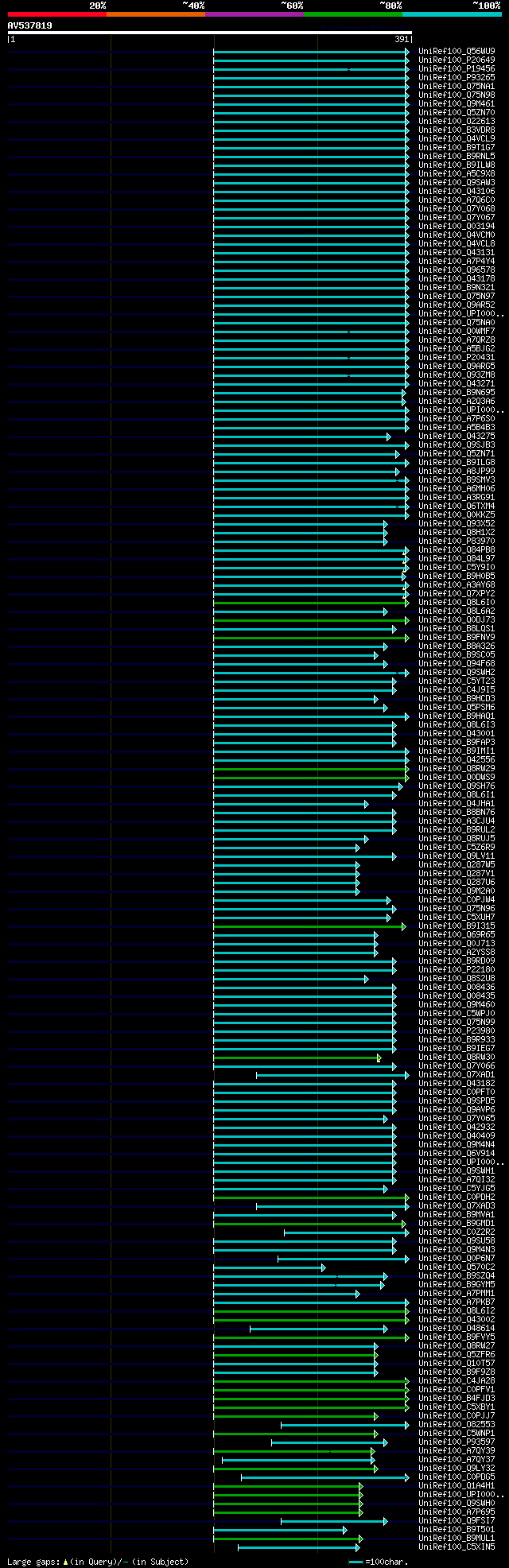Select subject UniRef100_Q0J713
The image size is (509, 1568).
point(457,943)
